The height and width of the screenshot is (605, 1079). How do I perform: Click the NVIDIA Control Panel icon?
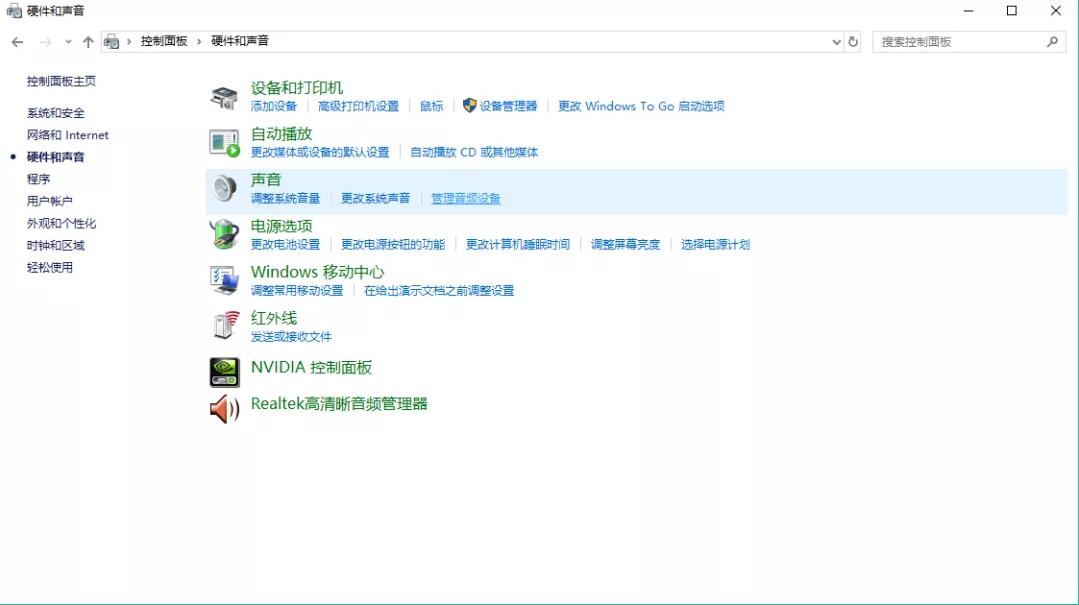coord(224,372)
